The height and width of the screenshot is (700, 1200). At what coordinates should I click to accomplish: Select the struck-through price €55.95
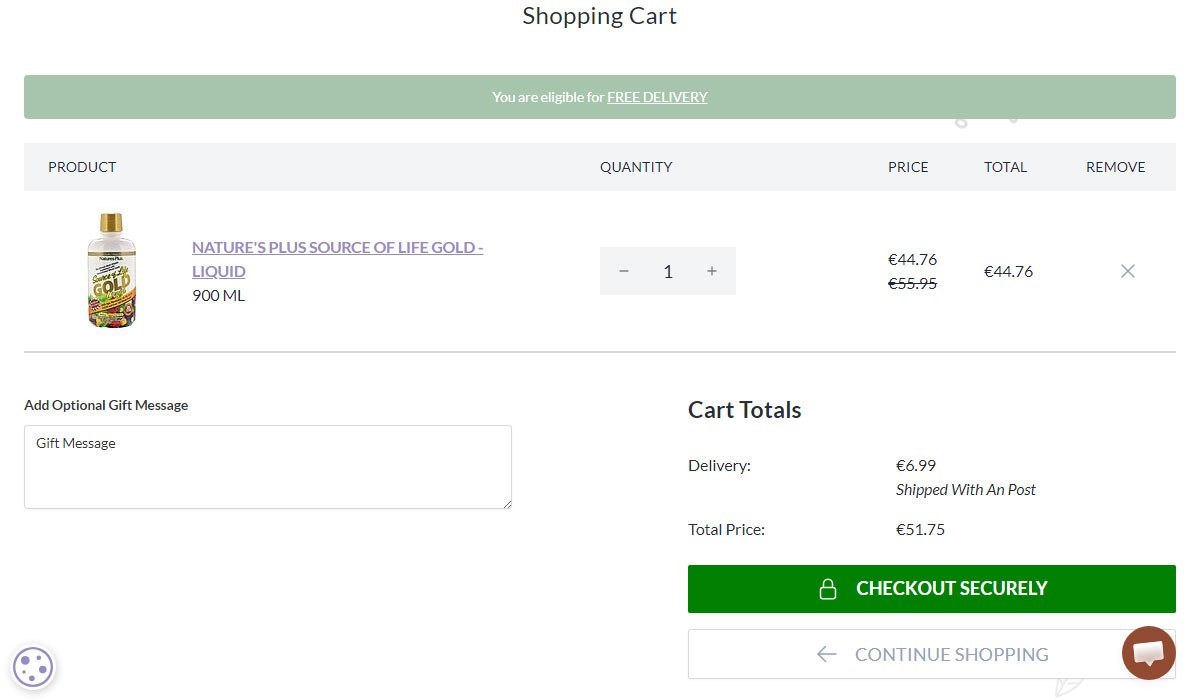[x=912, y=283]
